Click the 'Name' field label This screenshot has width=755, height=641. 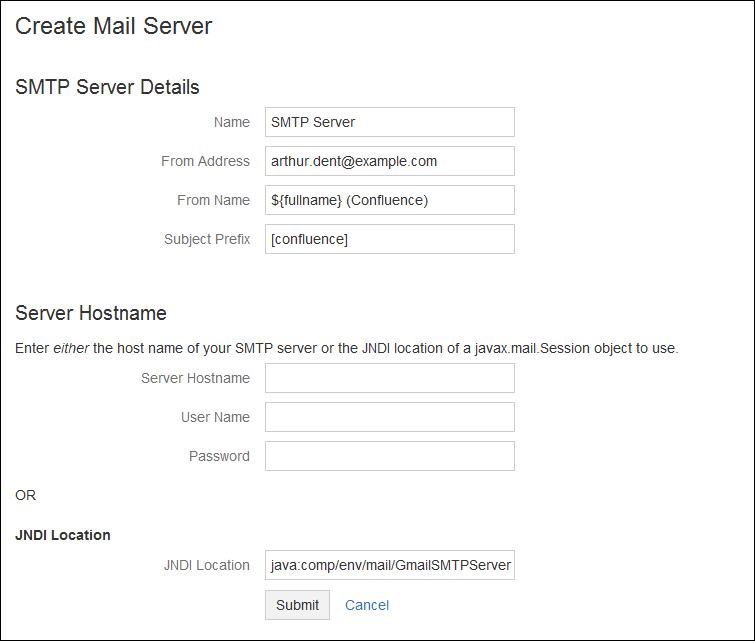tap(232, 122)
